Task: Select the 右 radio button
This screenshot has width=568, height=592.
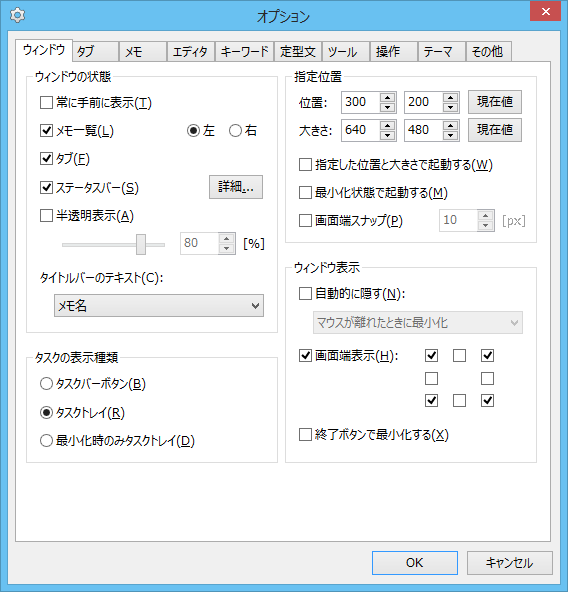Action: click(x=235, y=131)
